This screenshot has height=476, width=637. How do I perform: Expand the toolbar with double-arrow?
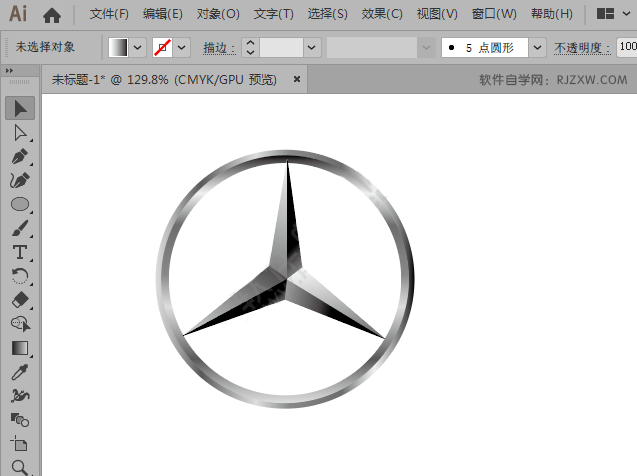[9, 71]
